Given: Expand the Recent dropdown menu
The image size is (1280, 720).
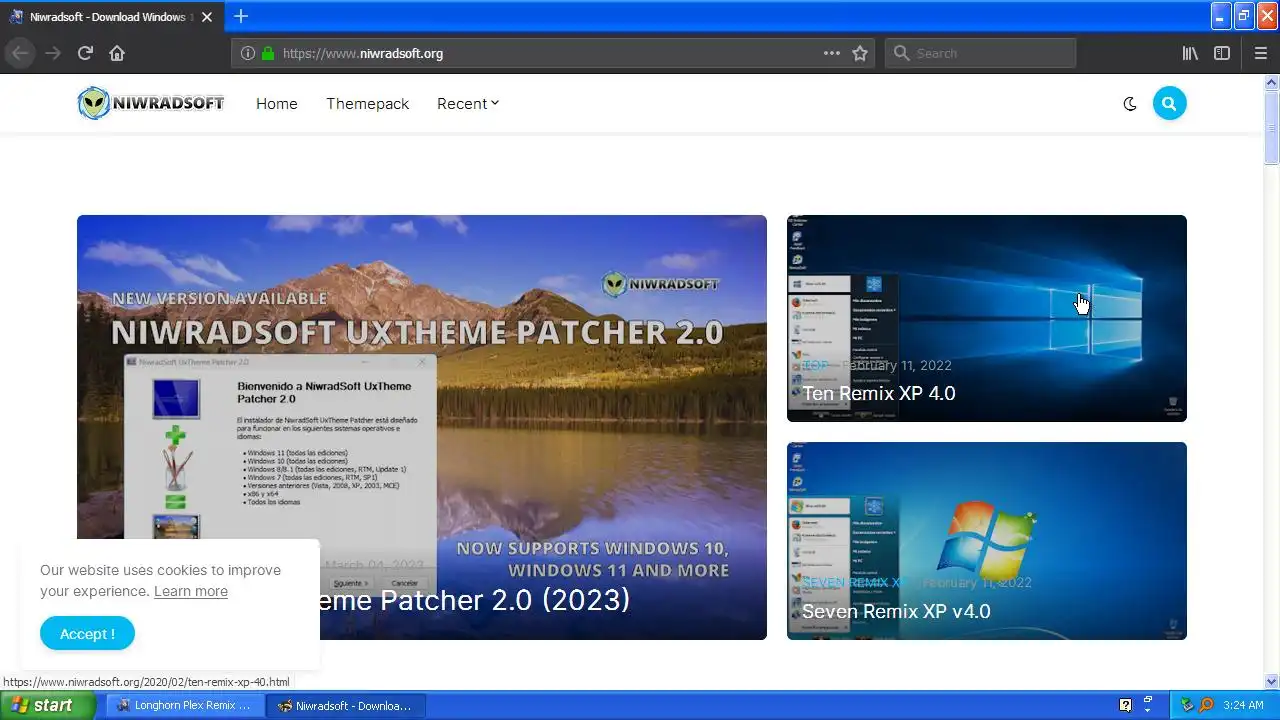Looking at the screenshot, I should [467, 103].
